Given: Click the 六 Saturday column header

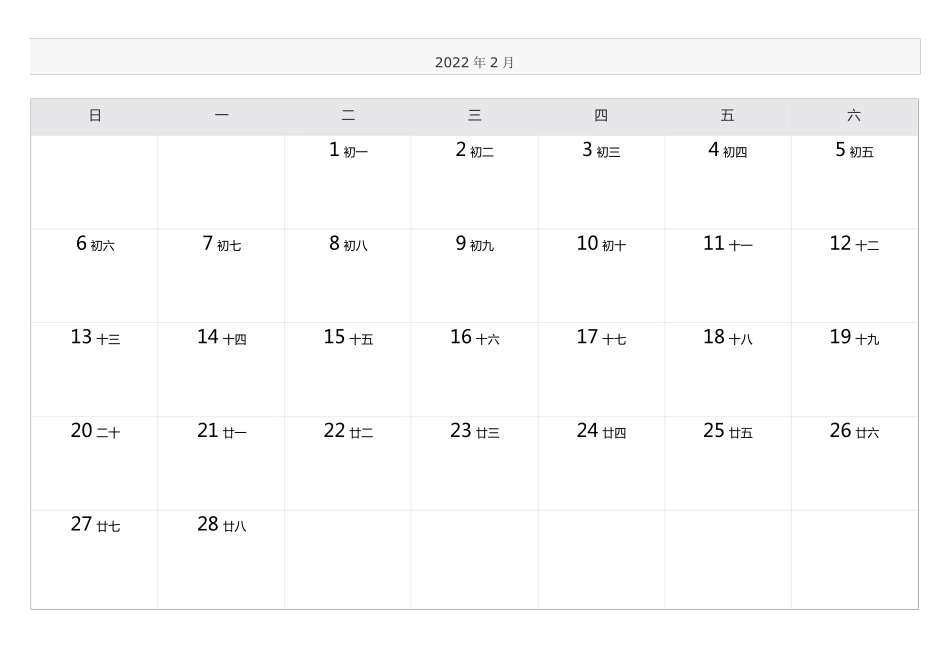Looking at the screenshot, I should pyautogui.click(x=854, y=116).
